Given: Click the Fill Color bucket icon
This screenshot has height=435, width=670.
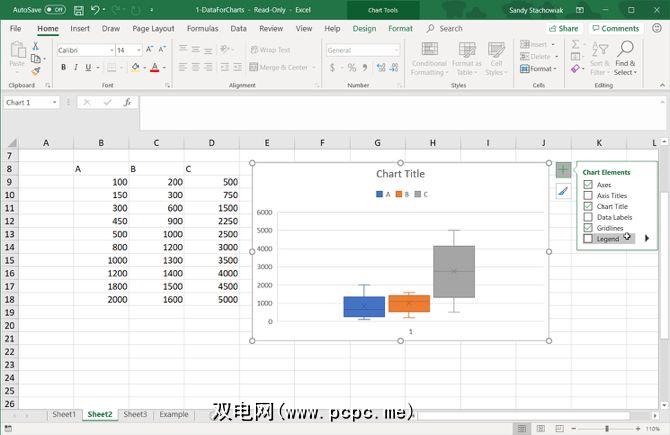Looking at the screenshot, I should [x=135, y=67].
